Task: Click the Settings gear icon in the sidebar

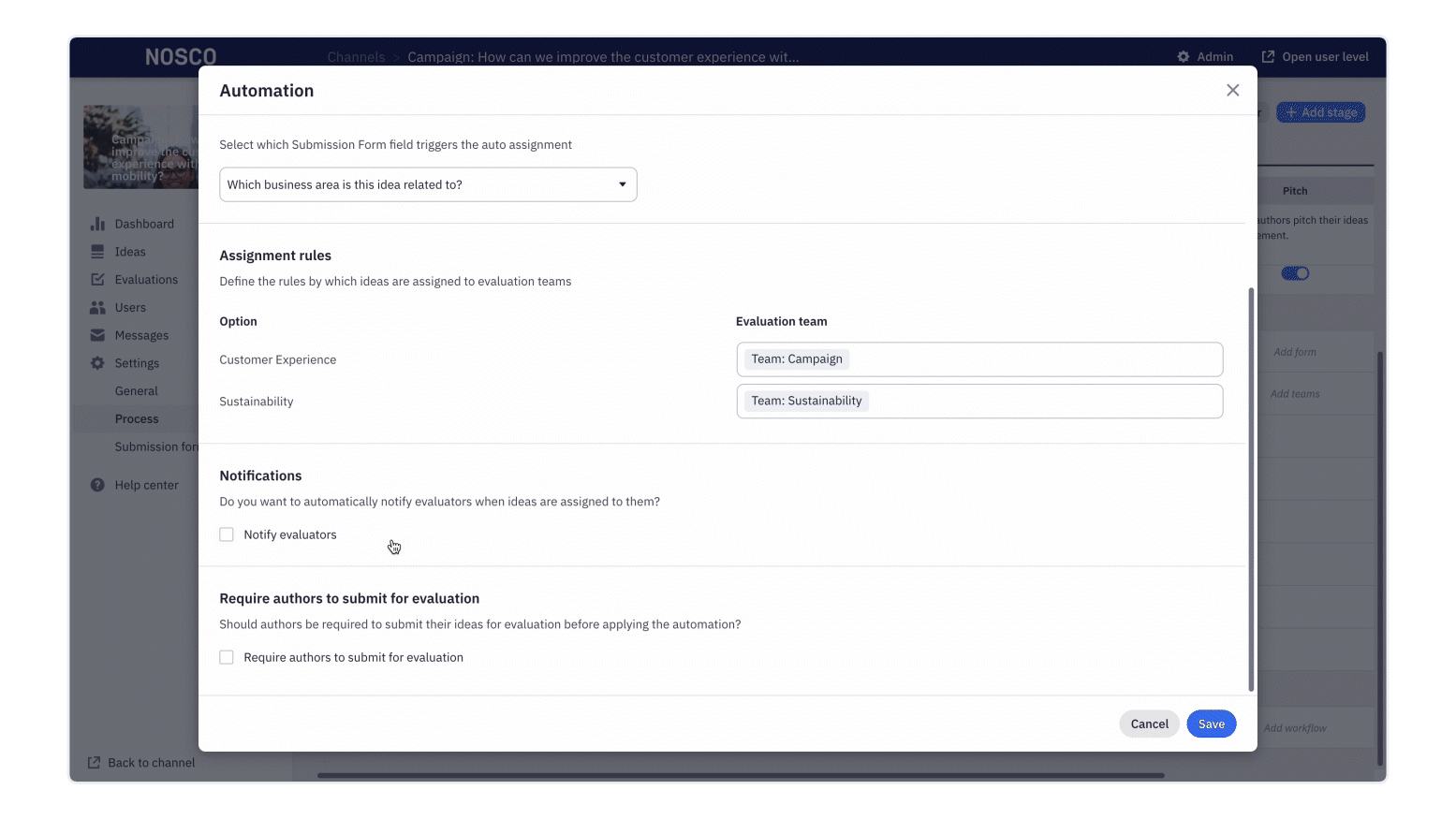Action: click(97, 363)
